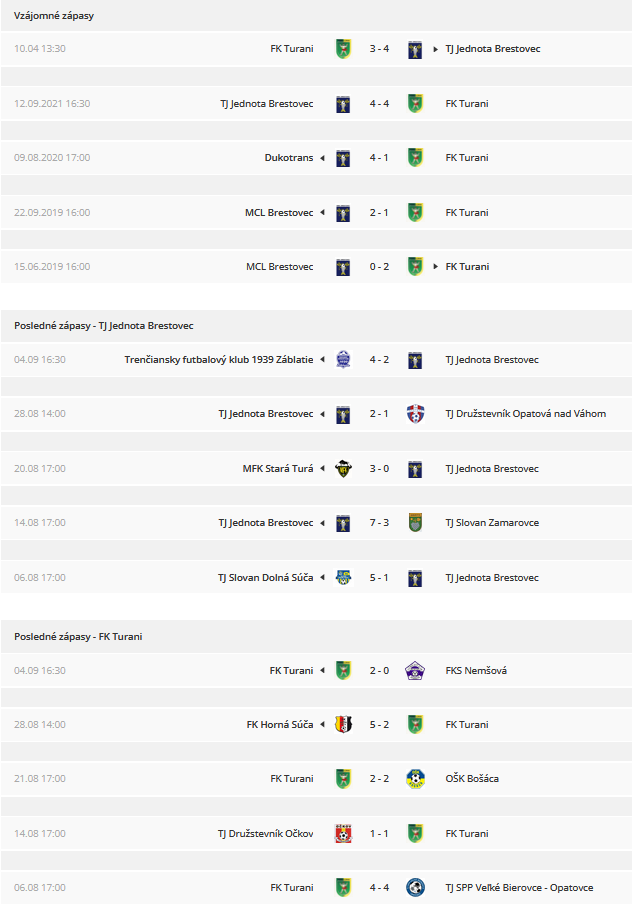Open TJ SPP Veľké Bierovce - Opatovce link
Image resolution: width=632 pixels, height=924 pixels.
(519, 887)
